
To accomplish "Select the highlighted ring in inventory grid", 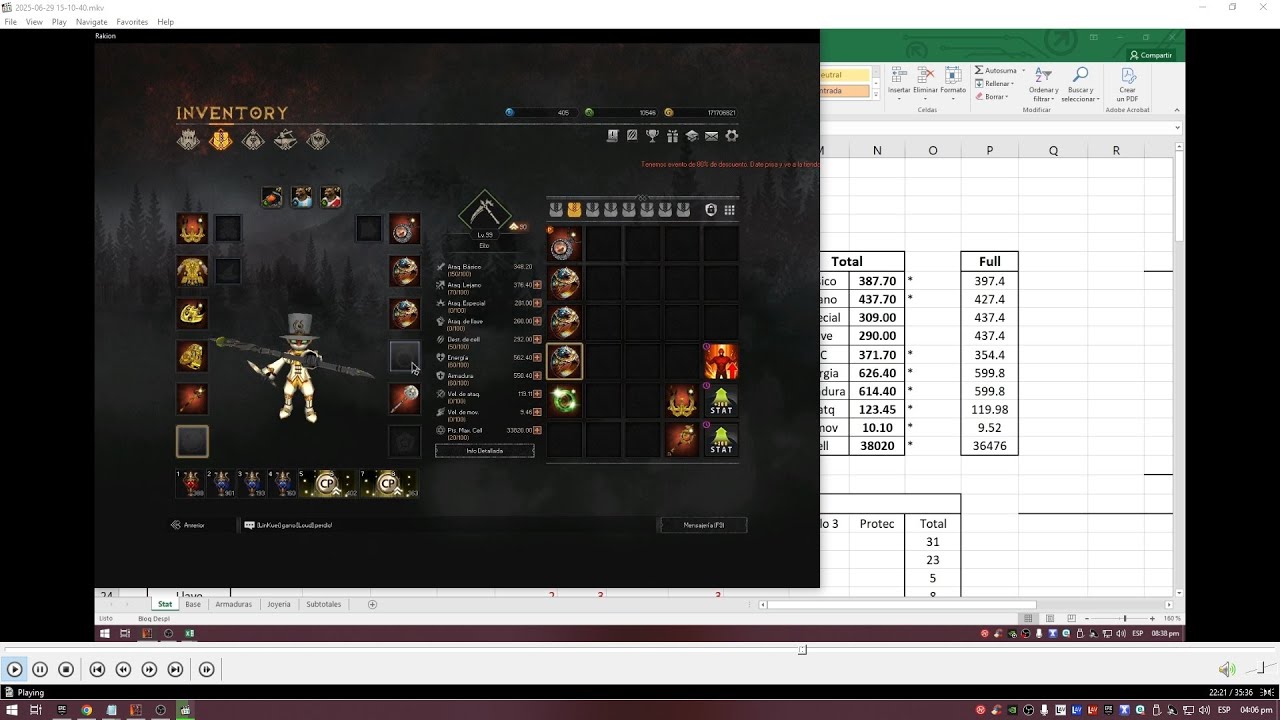I will [x=565, y=361].
